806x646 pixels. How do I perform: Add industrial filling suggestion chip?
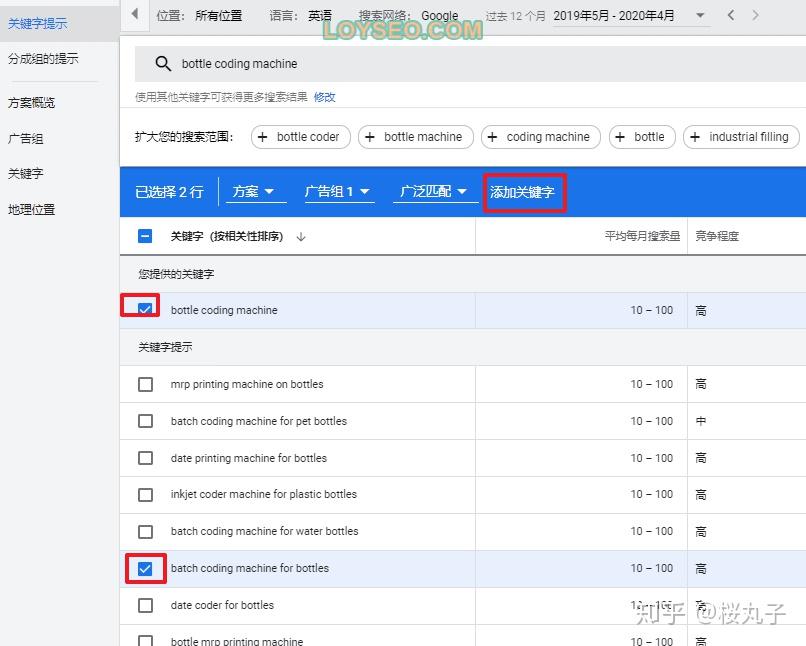tap(741, 137)
